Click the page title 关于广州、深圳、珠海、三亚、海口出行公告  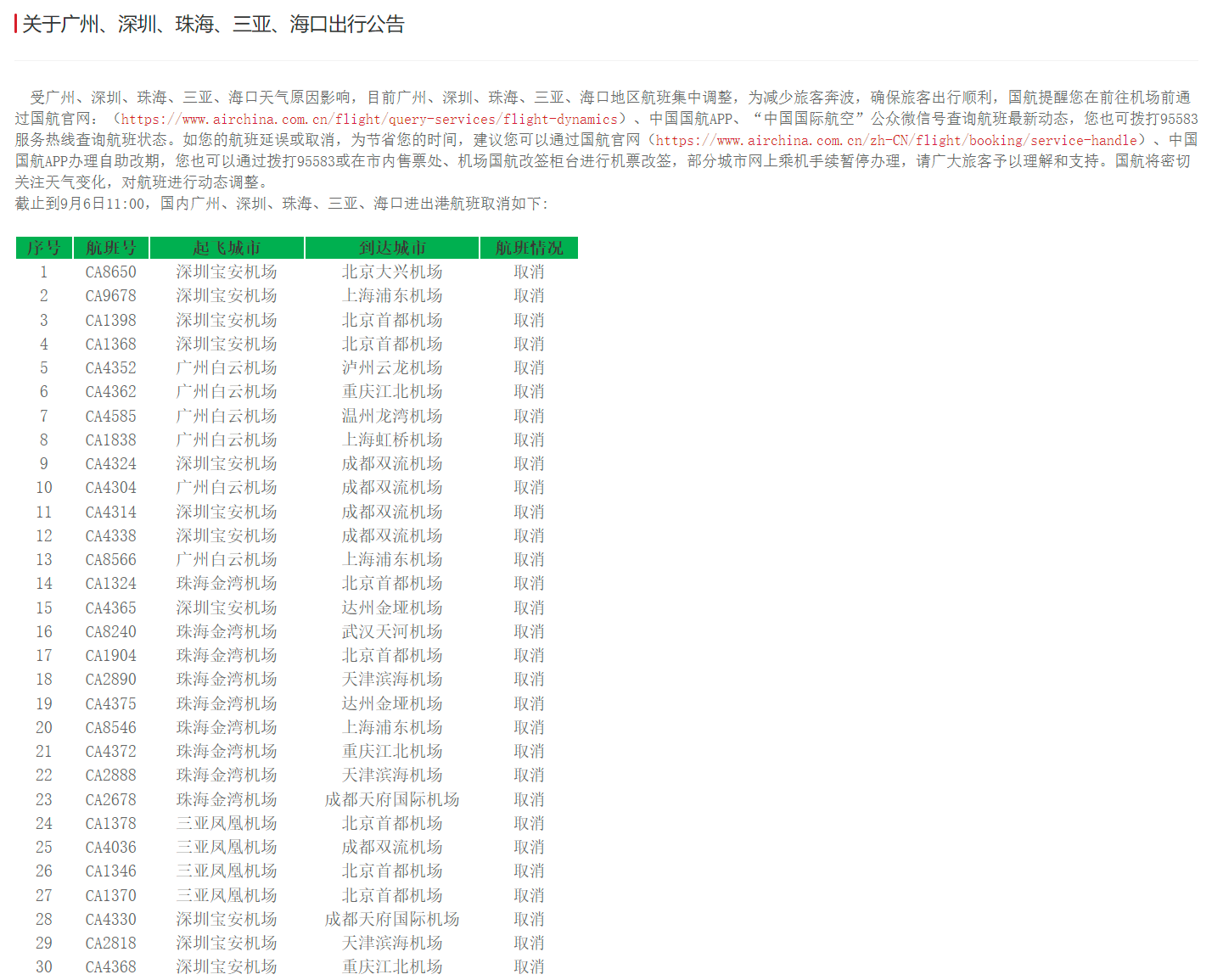(x=213, y=25)
